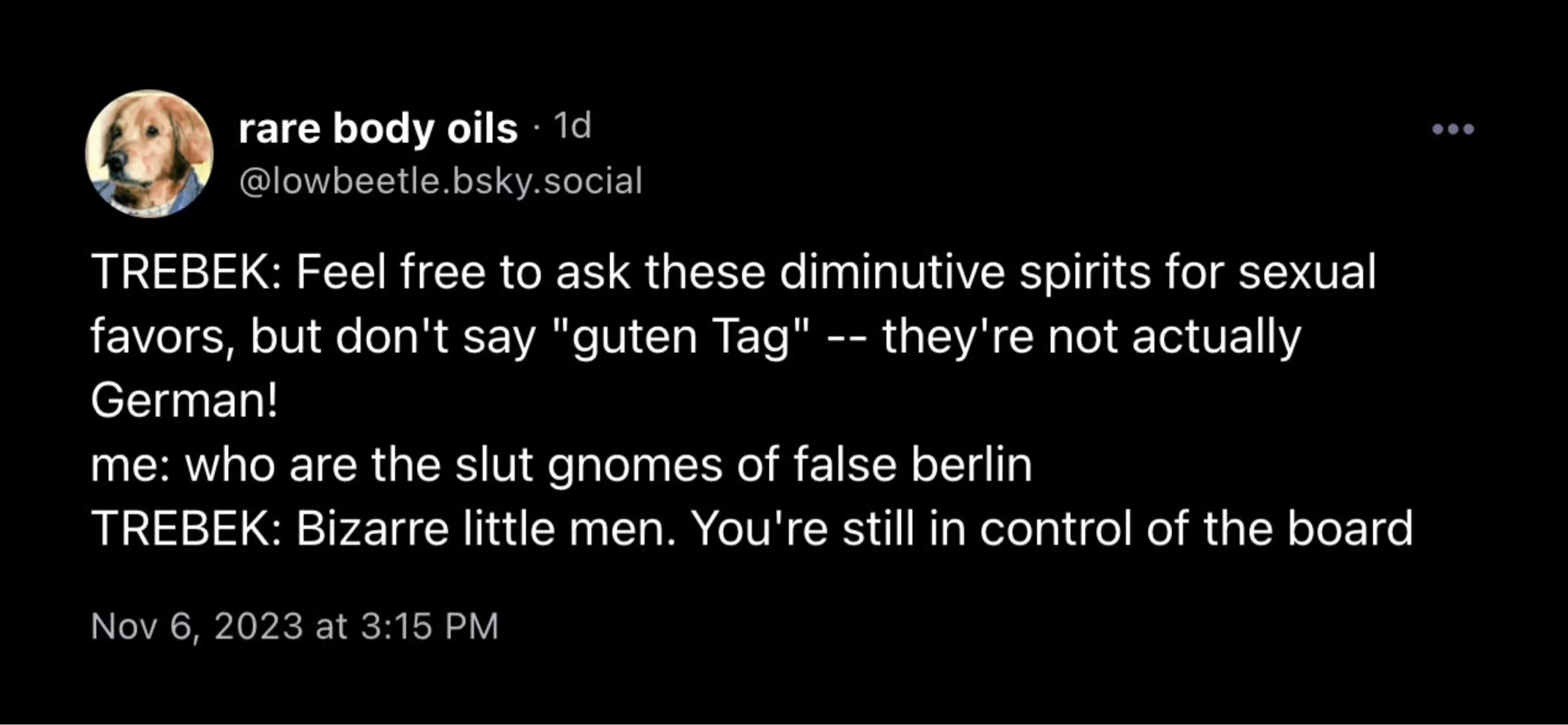
Task: Click the word "German!" on the third line
Action: pyautogui.click(x=184, y=401)
